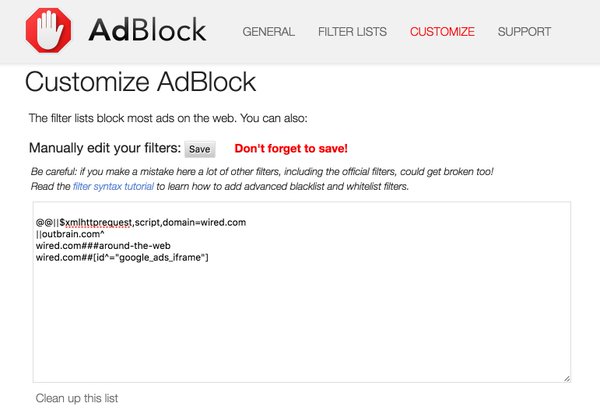Click the italic Be careful warning text
600x410 pixels.
click(x=262, y=172)
